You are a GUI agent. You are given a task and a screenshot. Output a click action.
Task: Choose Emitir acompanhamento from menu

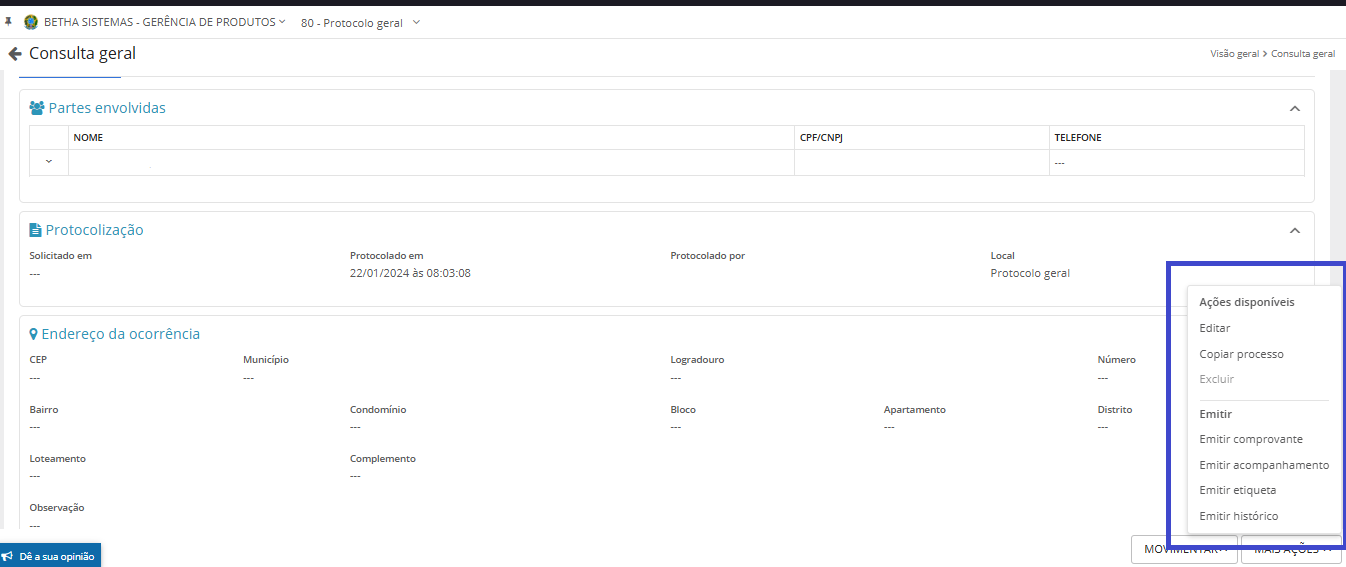click(1263, 465)
